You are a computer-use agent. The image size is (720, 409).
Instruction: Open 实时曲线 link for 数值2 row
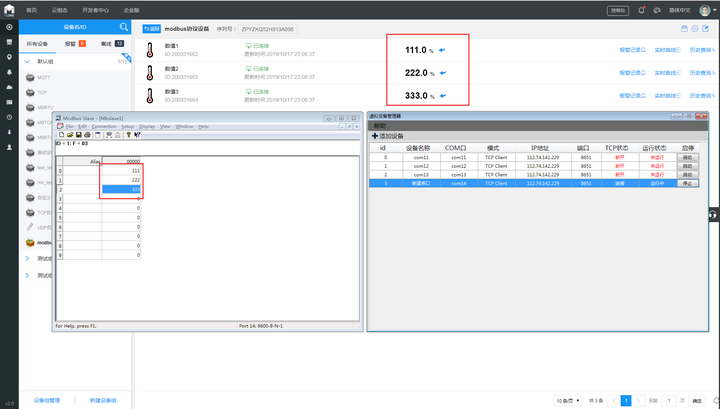point(667,73)
